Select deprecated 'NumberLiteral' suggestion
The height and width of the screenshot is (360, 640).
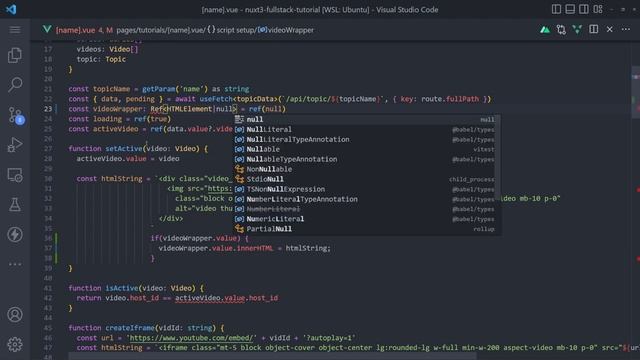pyautogui.click(x=364, y=209)
